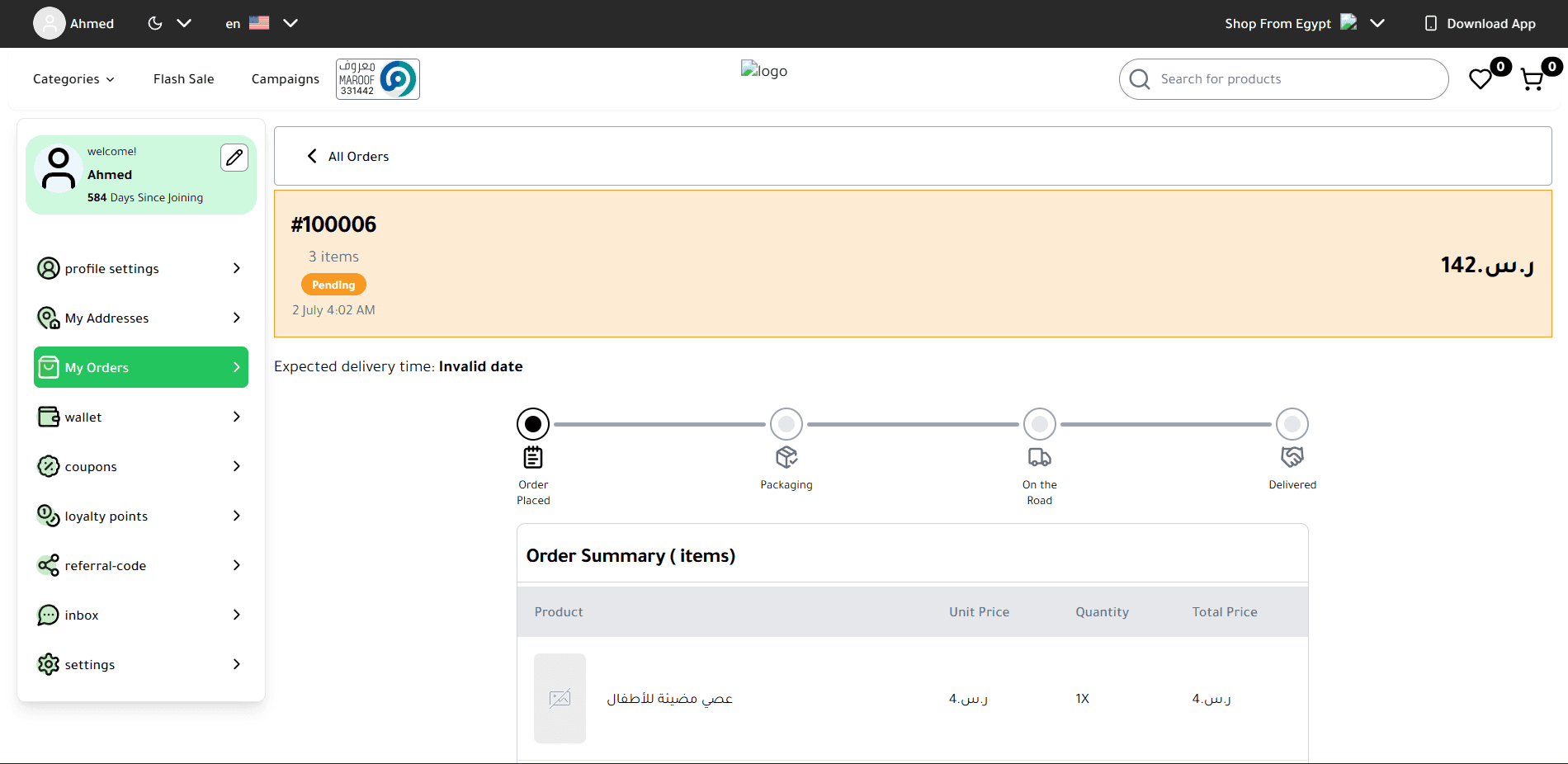Click the Download App link
The image size is (1568, 764).
tap(1481, 23)
